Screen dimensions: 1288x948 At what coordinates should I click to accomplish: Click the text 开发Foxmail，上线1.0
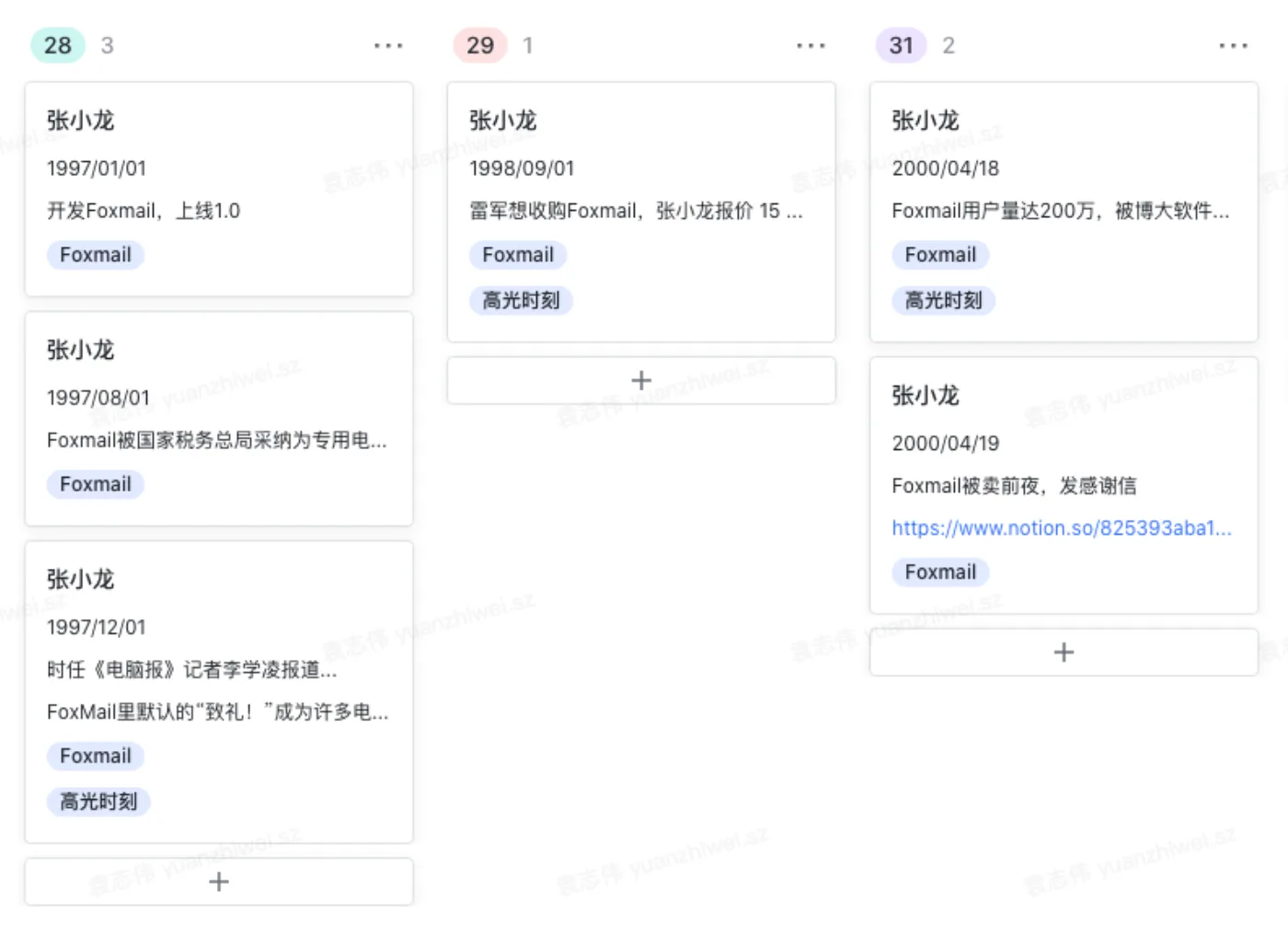point(144,211)
